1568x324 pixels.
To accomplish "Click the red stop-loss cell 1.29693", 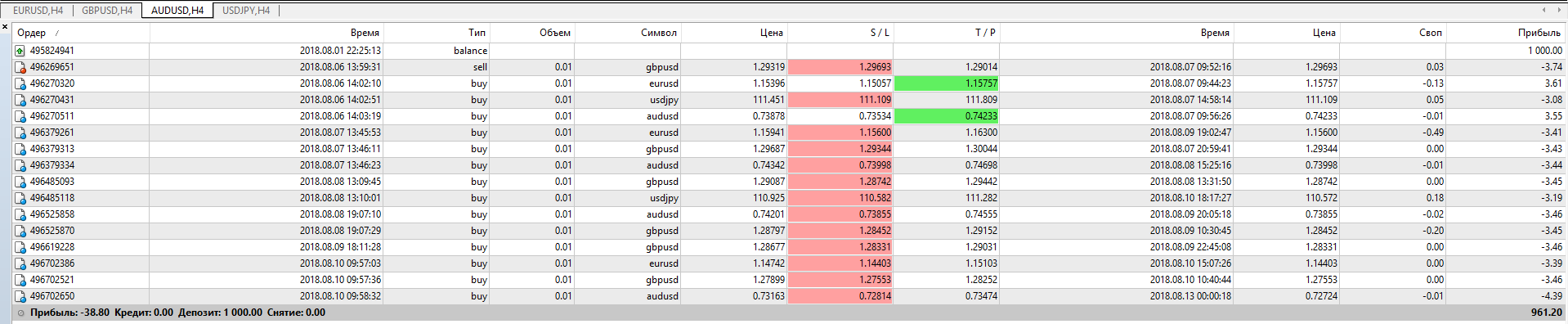I will (x=840, y=67).
